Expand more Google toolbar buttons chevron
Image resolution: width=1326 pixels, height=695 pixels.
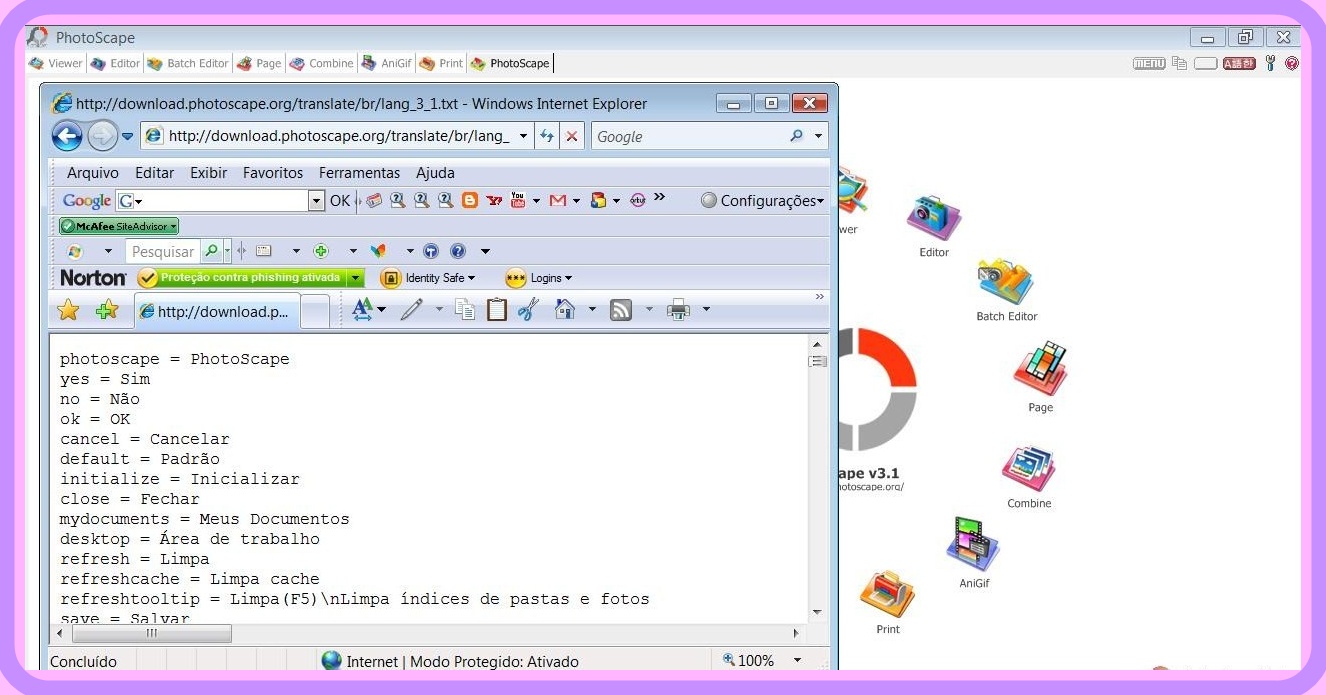659,197
